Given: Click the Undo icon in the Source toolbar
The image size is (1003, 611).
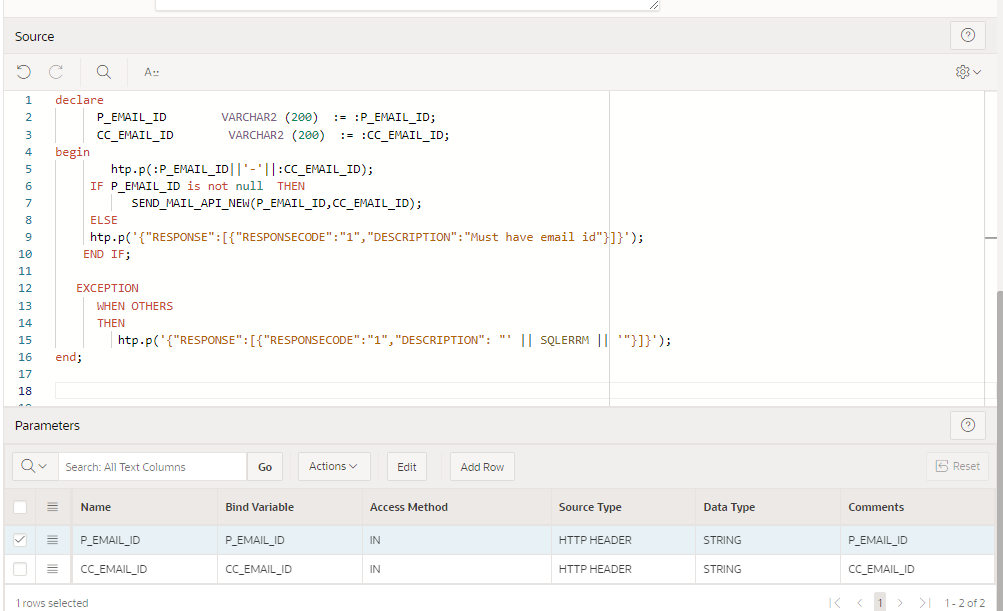Looking at the screenshot, I should pos(24,71).
